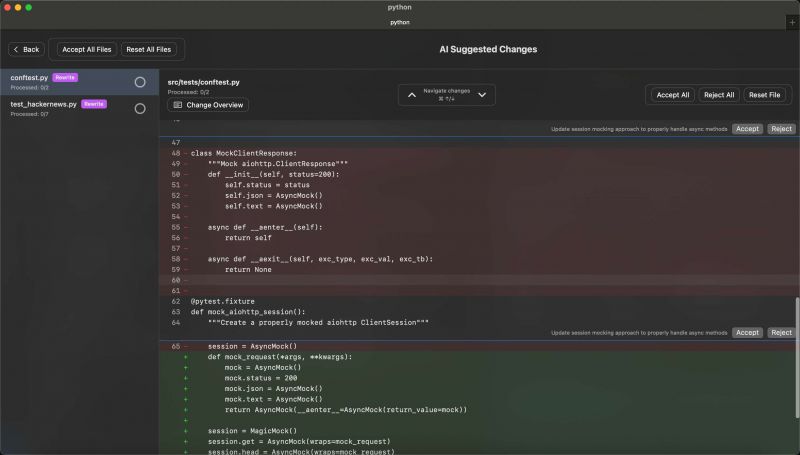Go back using the Back button
The height and width of the screenshot is (455, 800).
(27, 49)
